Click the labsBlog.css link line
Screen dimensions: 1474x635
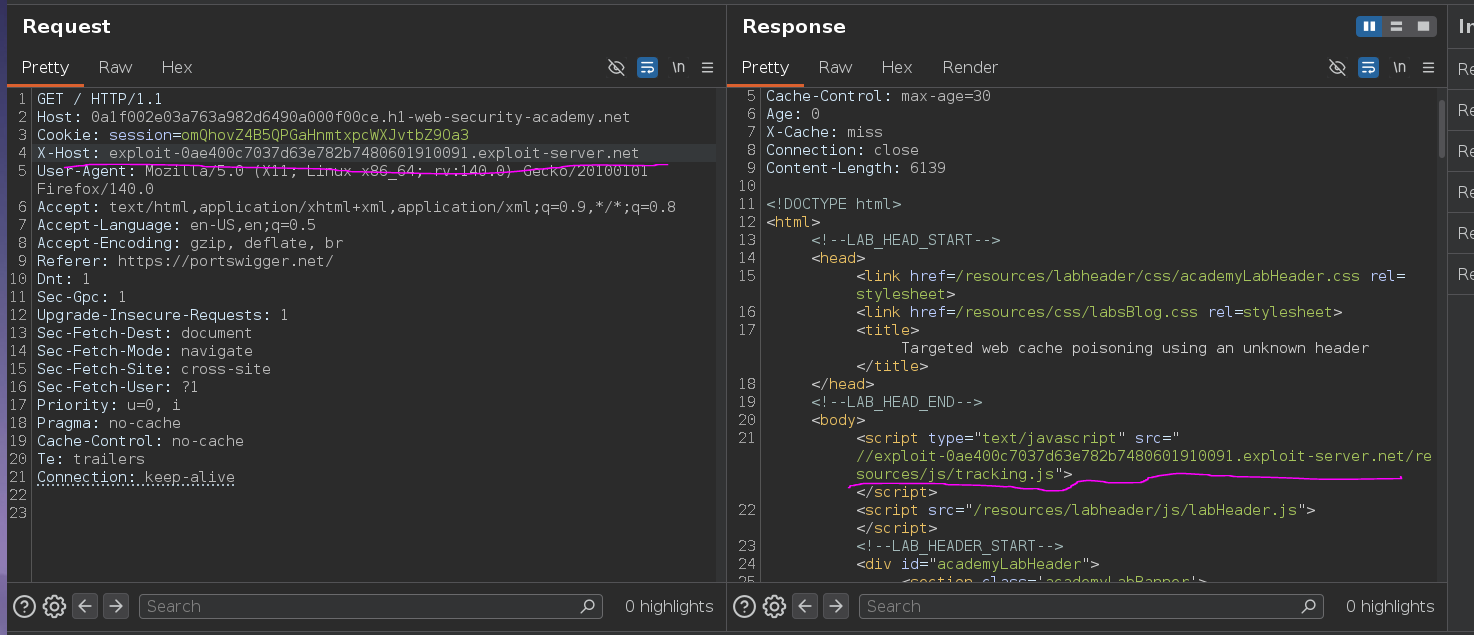point(1098,312)
